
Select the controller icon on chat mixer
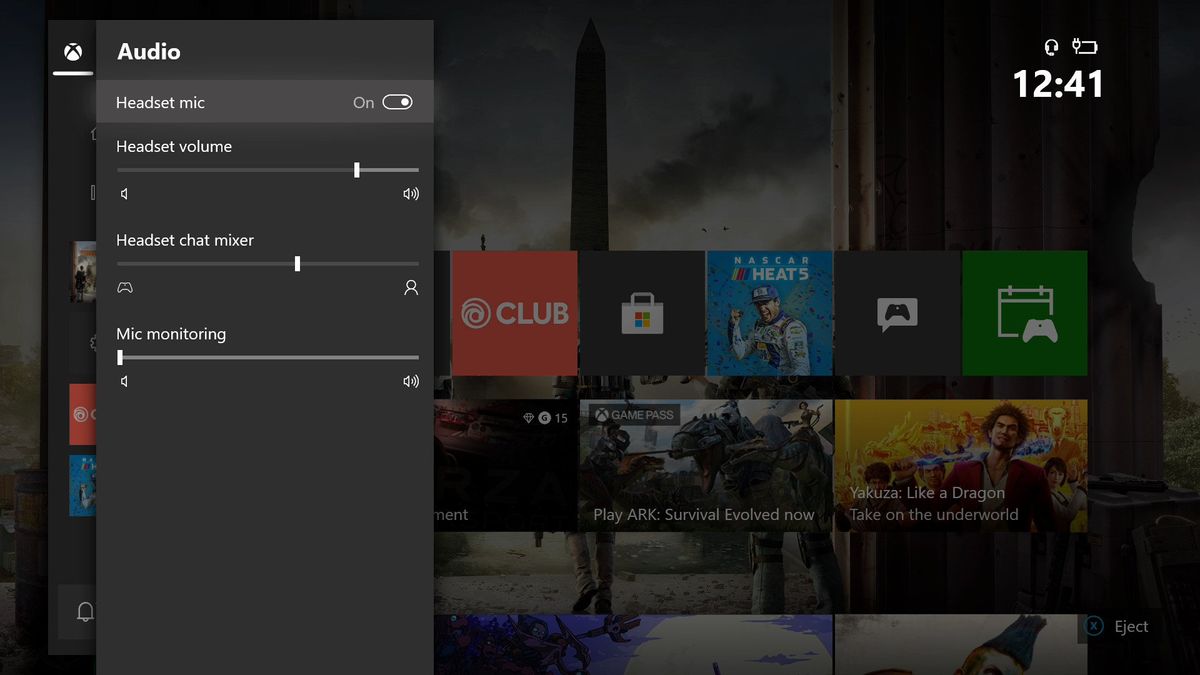pyautogui.click(x=124, y=287)
